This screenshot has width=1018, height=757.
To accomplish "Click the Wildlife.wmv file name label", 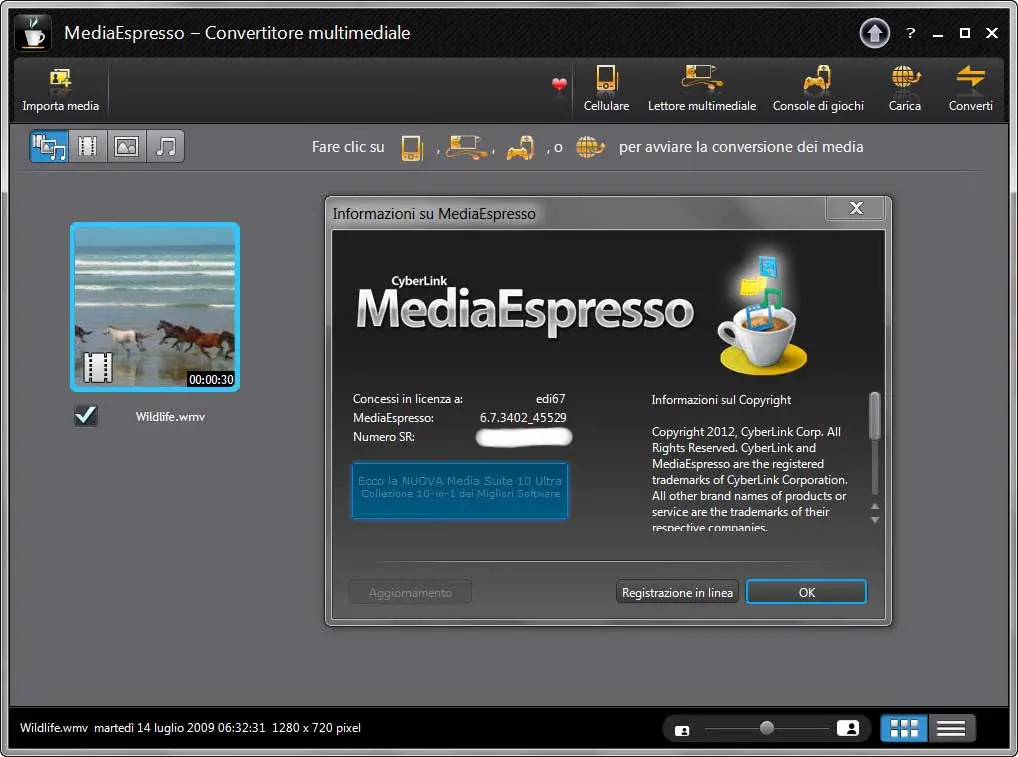I will pos(170,417).
